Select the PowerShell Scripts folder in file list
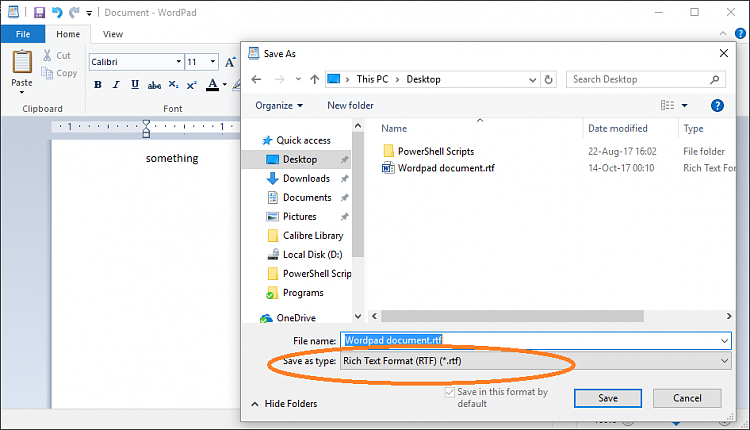 tap(436, 152)
